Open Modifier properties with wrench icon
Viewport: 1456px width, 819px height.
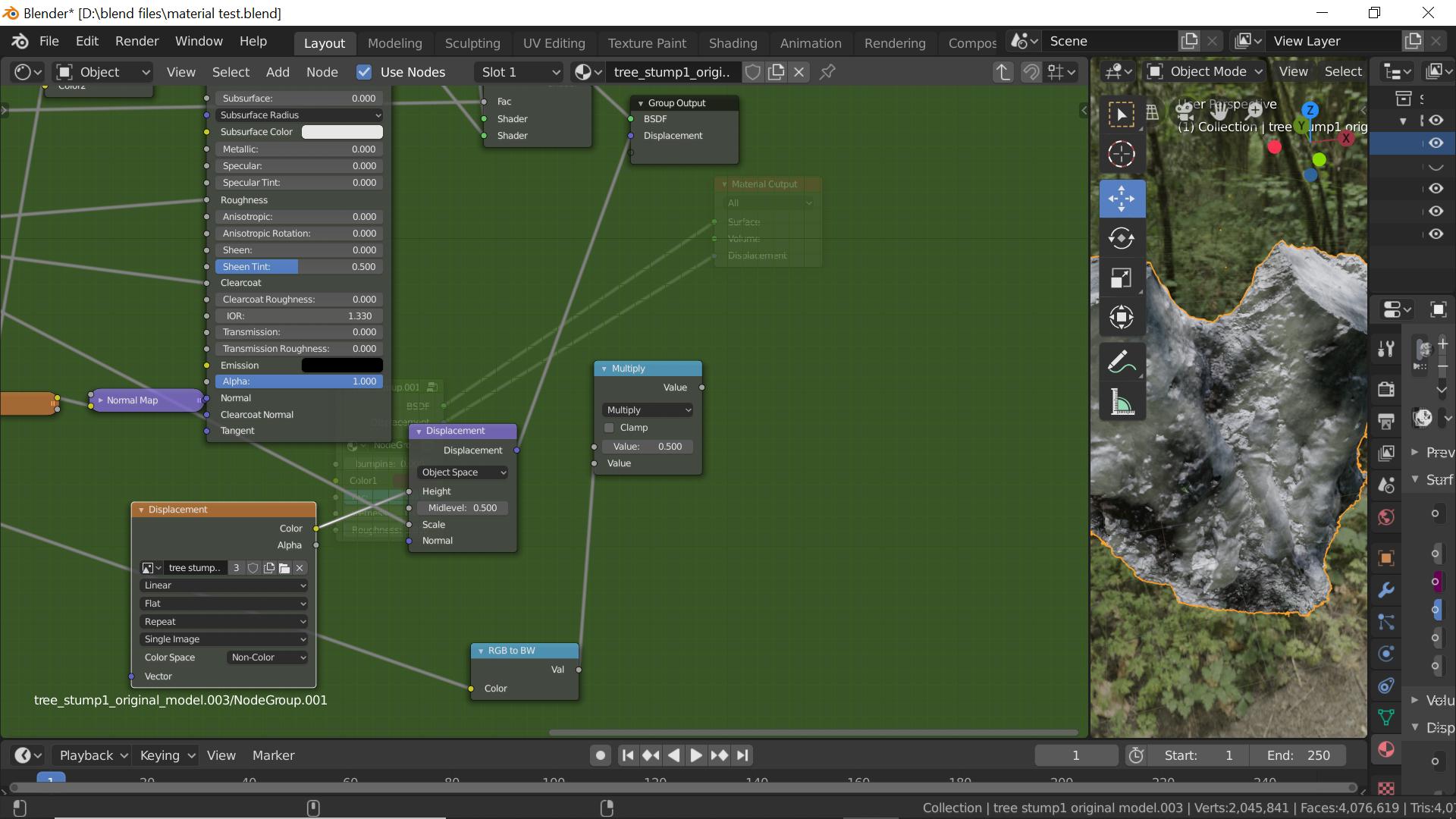point(1385,589)
